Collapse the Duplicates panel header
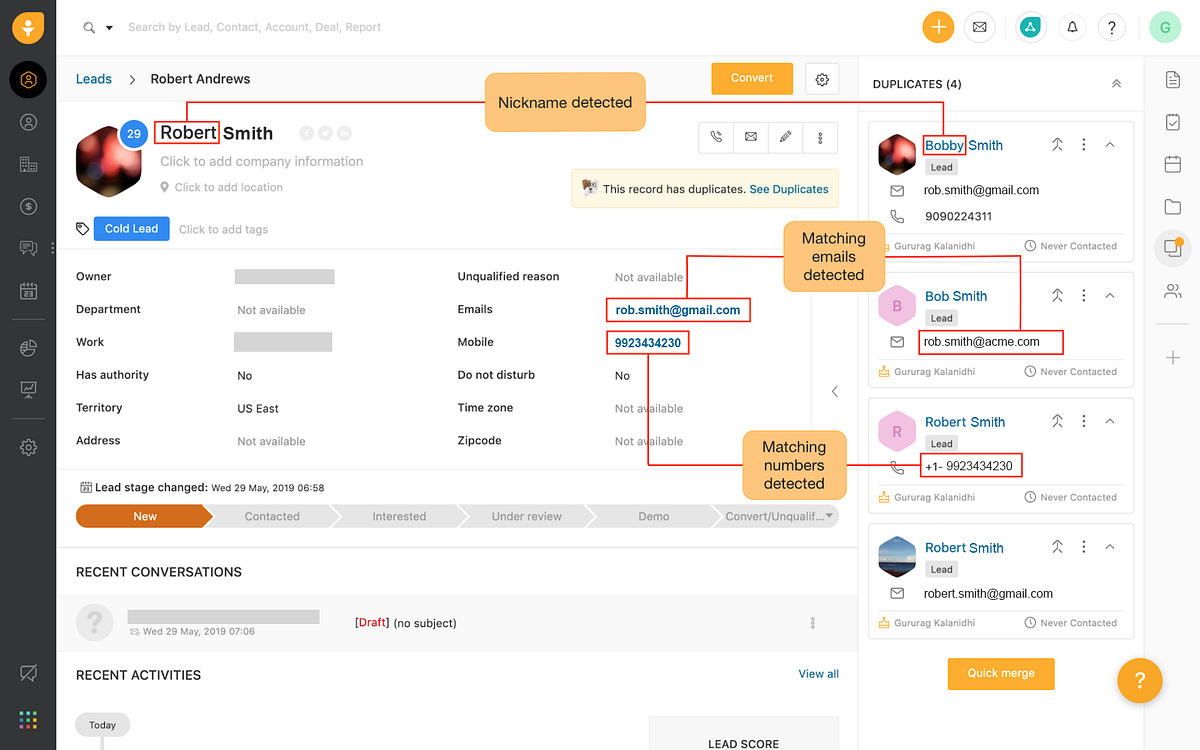The width and height of the screenshot is (1200, 750). click(x=1116, y=84)
